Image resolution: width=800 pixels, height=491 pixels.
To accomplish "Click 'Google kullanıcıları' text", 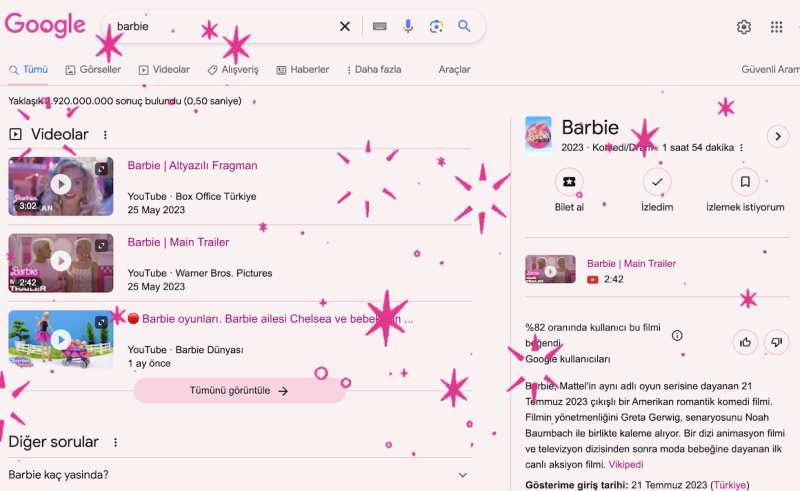I will click(x=567, y=359).
